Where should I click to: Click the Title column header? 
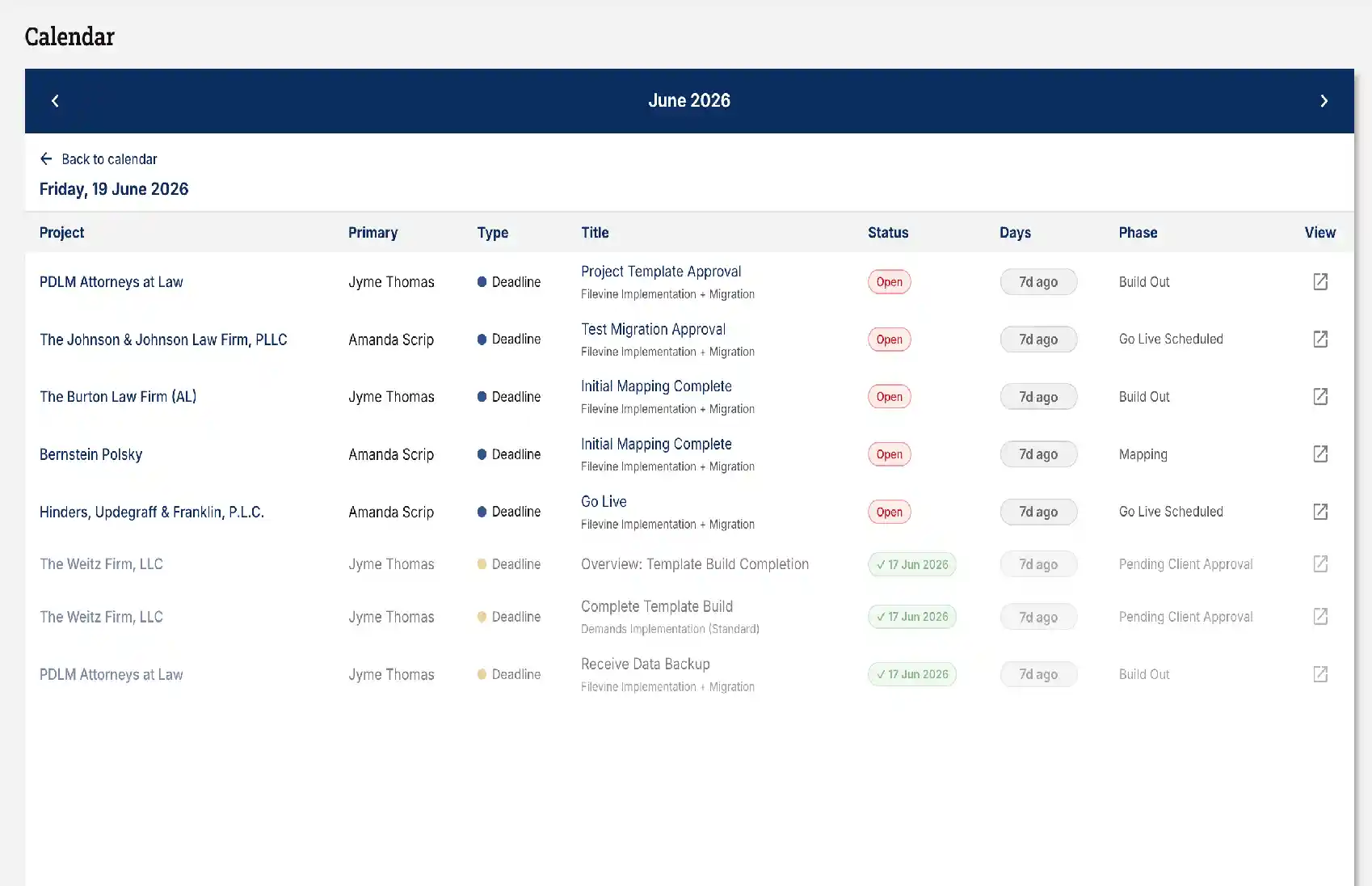point(595,233)
